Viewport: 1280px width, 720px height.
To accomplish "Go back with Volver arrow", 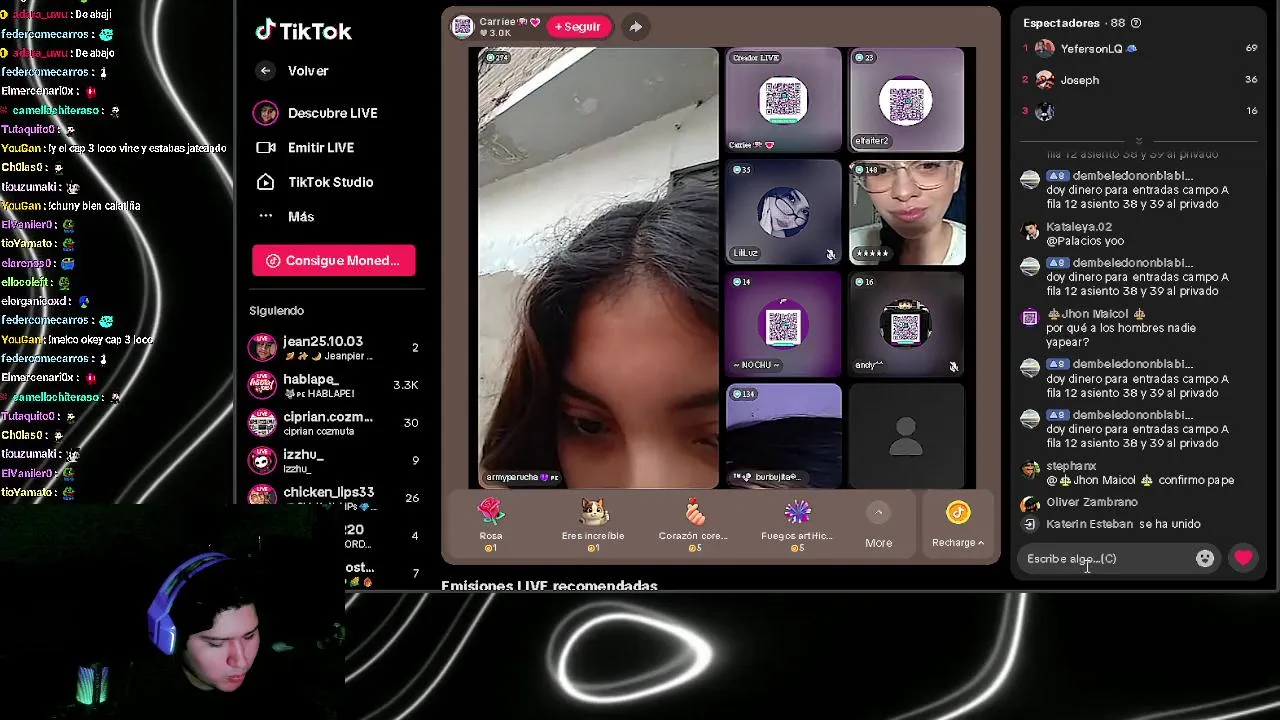I will point(265,71).
